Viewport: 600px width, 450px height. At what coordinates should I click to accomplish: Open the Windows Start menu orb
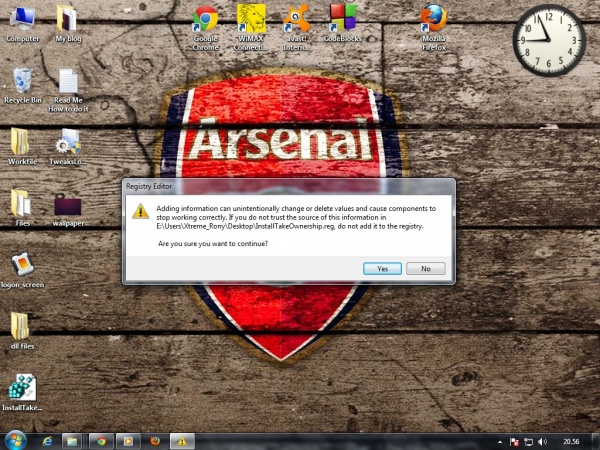coord(16,441)
